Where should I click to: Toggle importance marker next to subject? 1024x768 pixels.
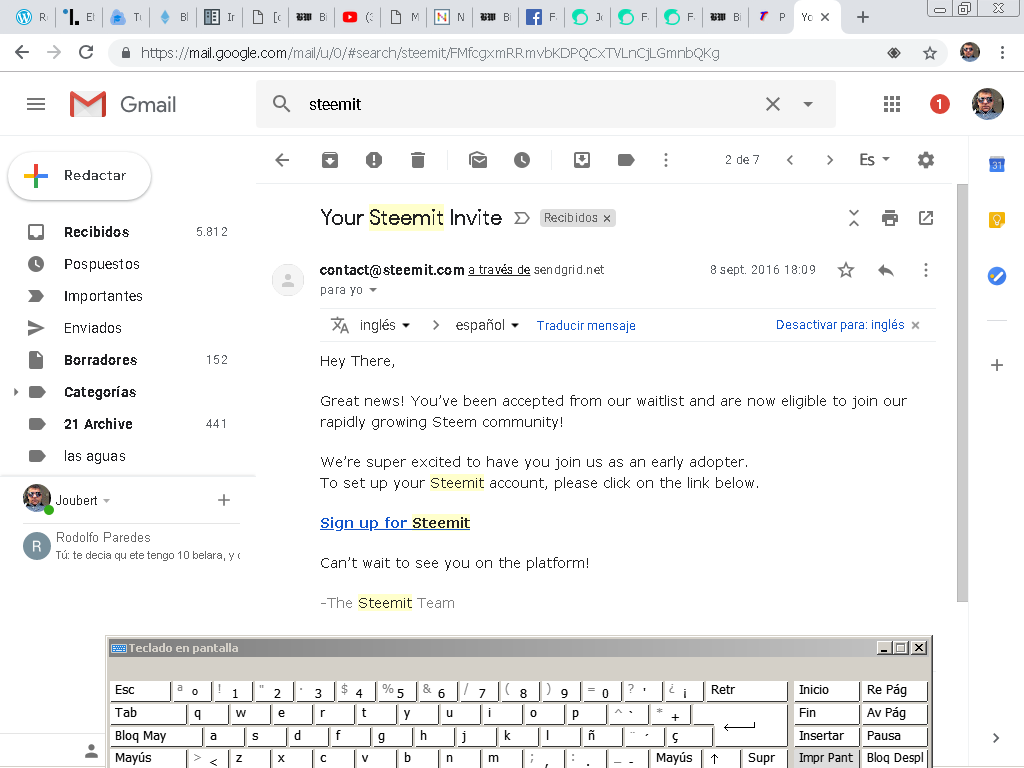521,218
